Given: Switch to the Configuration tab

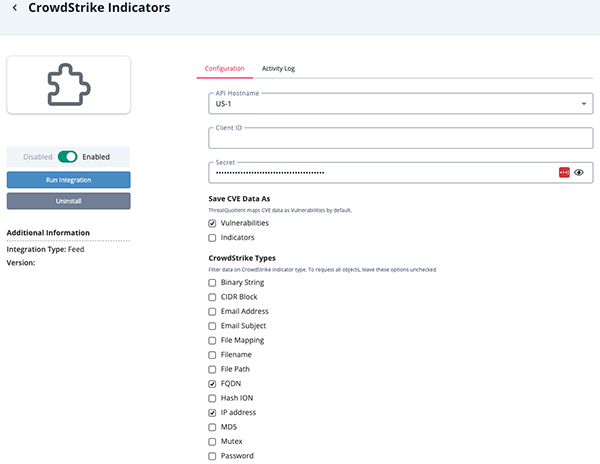Looking at the screenshot, I should (x=225, y=68).
